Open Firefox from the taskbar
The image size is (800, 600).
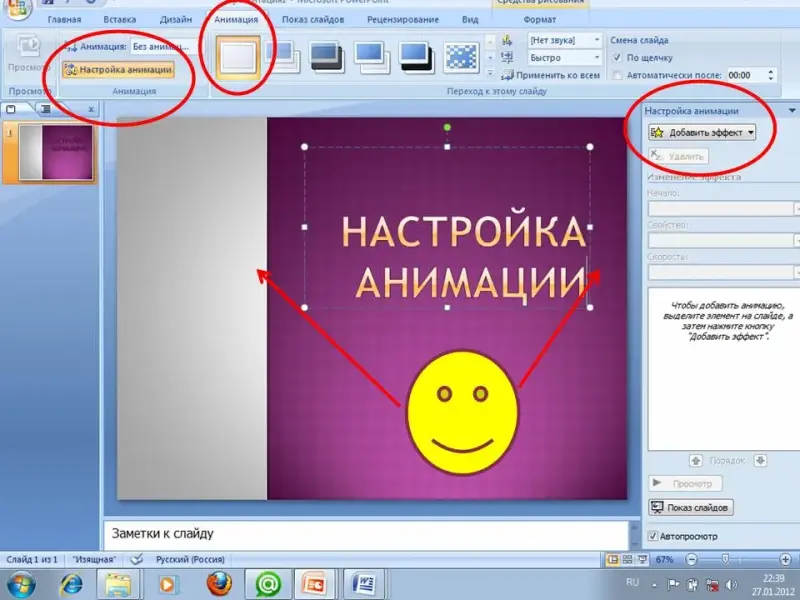click(x=219, y=583)
